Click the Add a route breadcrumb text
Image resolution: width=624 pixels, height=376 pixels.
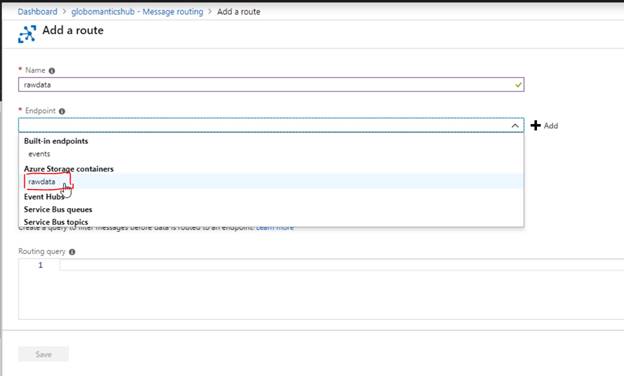pos(239,12)
